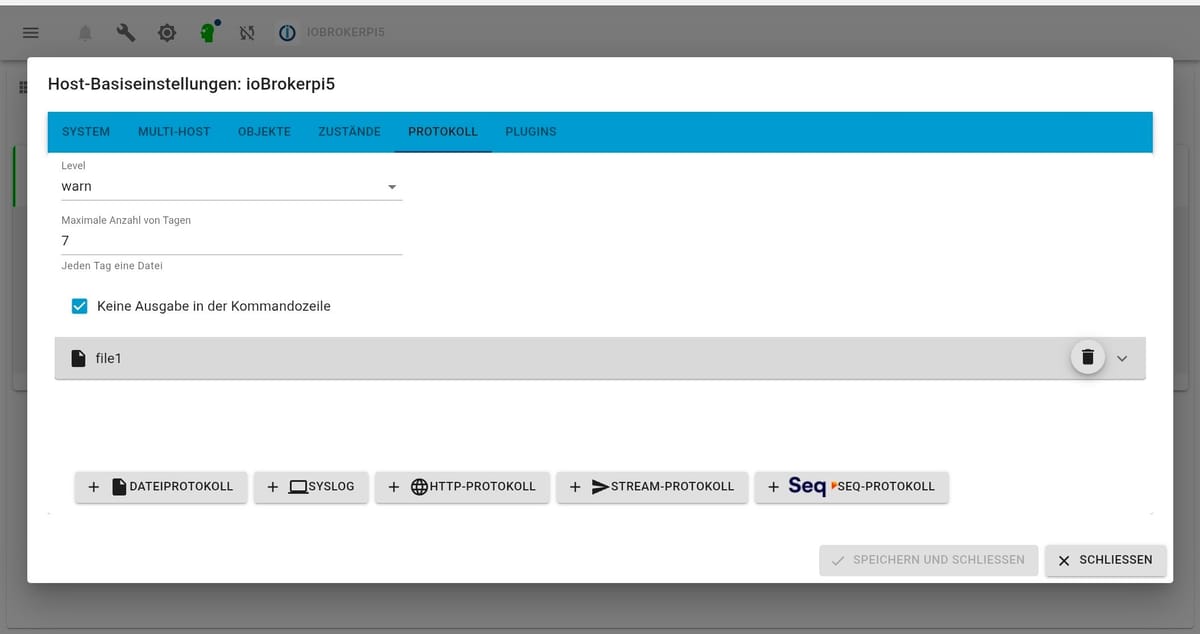Click the sync arrows icon in top bar
The image size is (1200, 634).
[247, 33]
